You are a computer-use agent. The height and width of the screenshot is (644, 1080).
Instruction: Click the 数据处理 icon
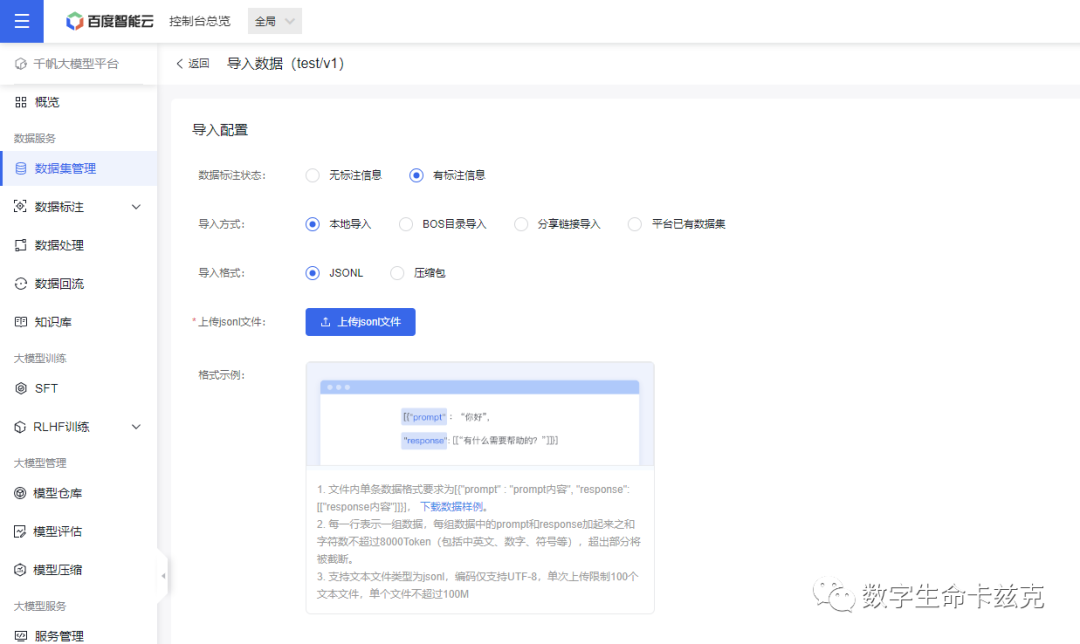[21, 245]
